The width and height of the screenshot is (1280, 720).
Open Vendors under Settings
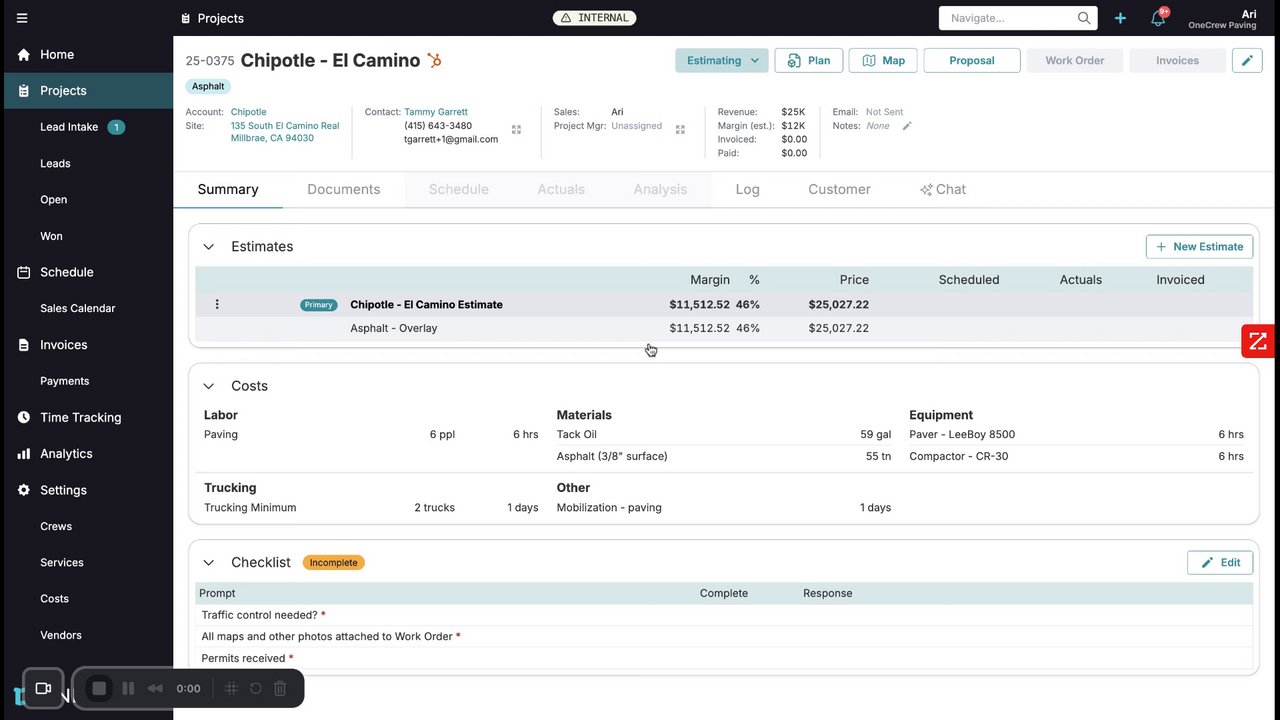tap(61, 635)
